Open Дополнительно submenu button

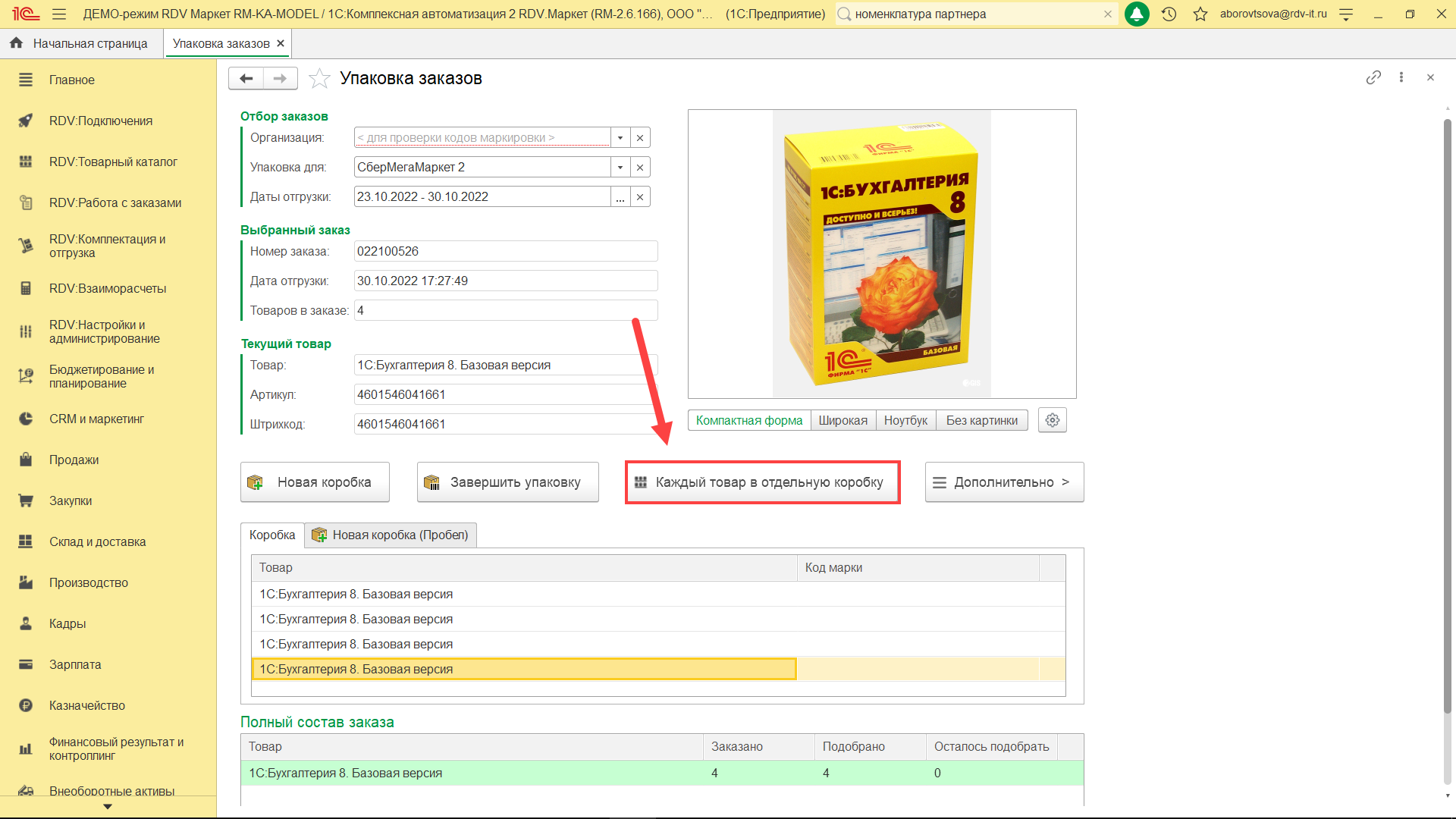tap(1004, 482)
